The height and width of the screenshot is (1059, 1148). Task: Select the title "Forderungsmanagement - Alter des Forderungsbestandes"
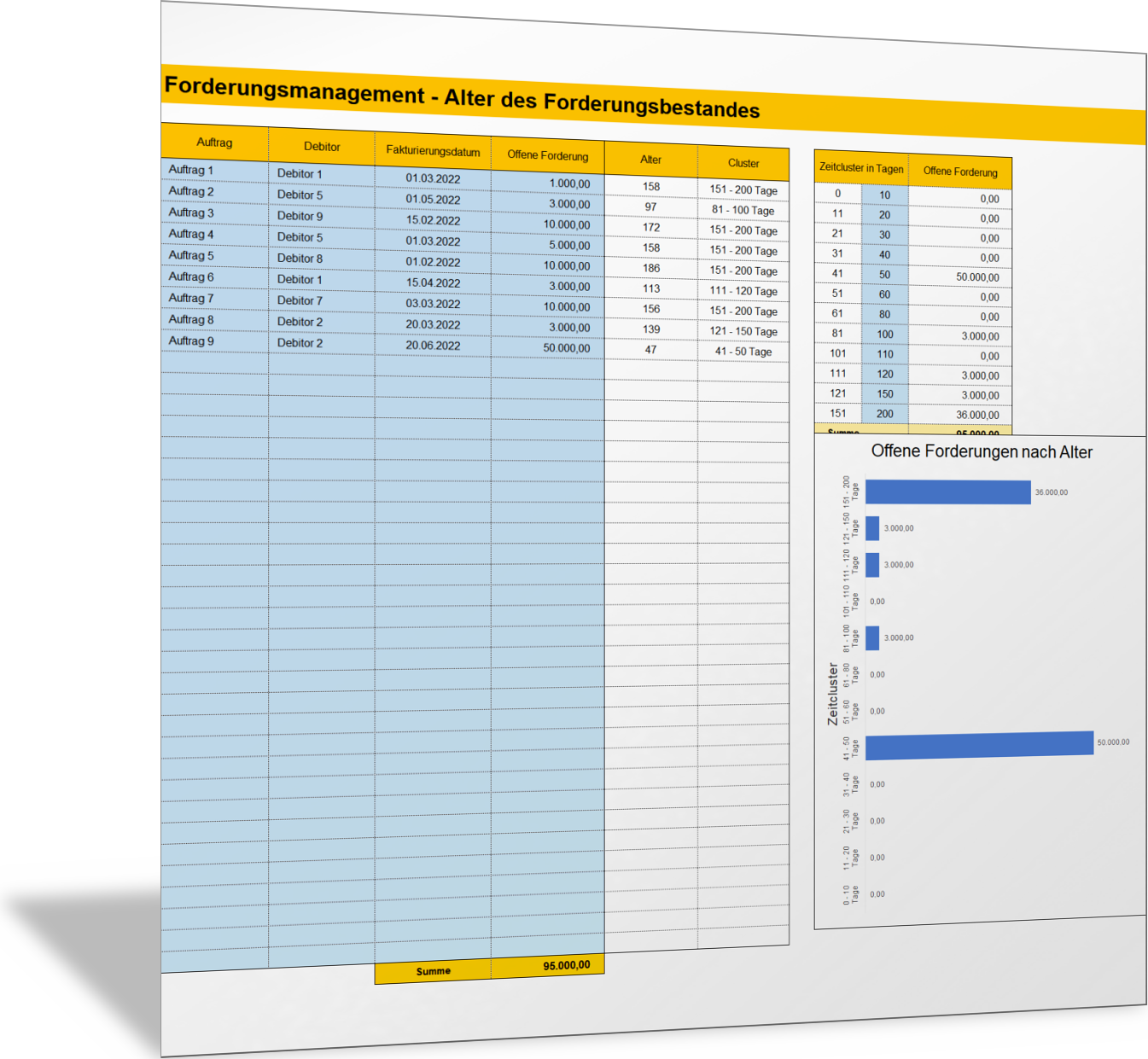[x=462, y=97]
